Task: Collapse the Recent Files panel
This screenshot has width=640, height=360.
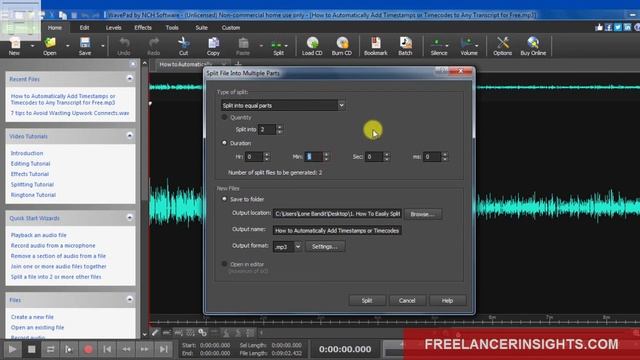Action: [x=129, y=78]
